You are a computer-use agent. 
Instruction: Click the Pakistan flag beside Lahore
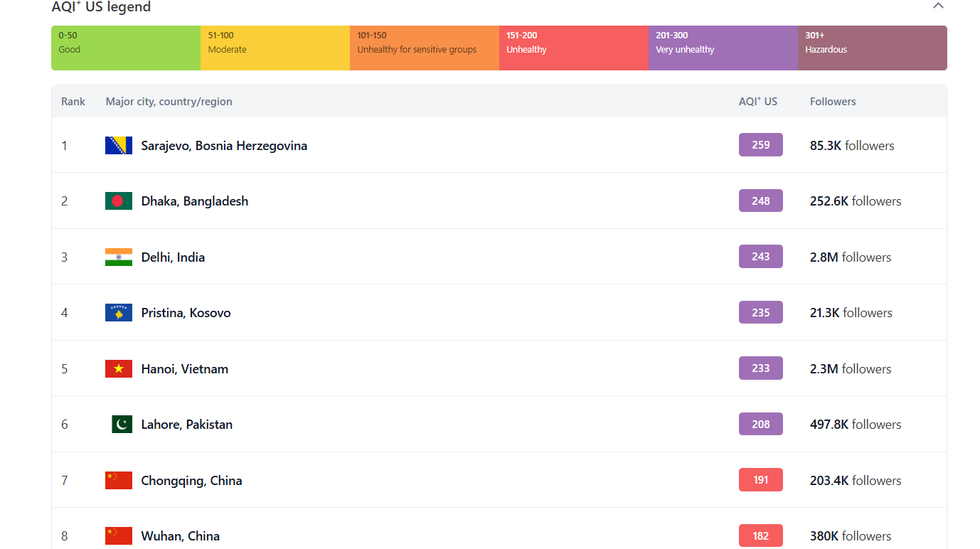tap(121, 425)
